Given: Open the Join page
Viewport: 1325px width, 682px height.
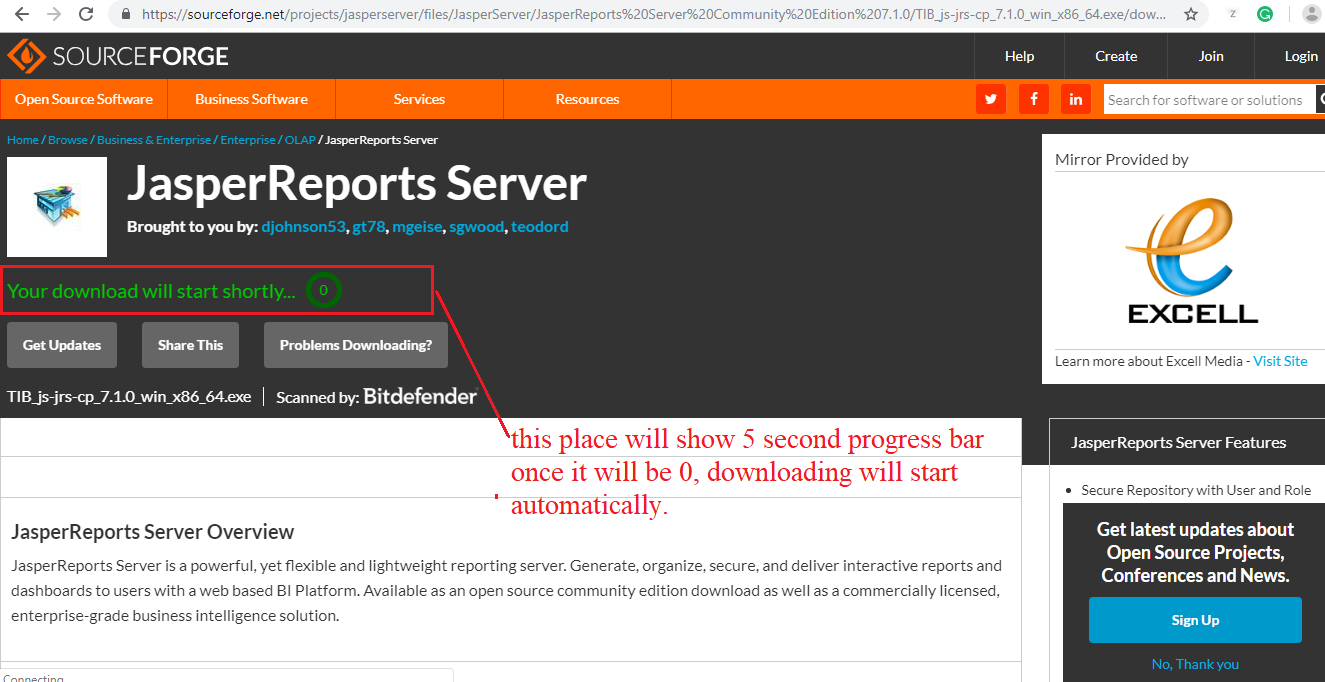Looking at the screenshot, I should pyautogui.click(x=1211, y=56).
